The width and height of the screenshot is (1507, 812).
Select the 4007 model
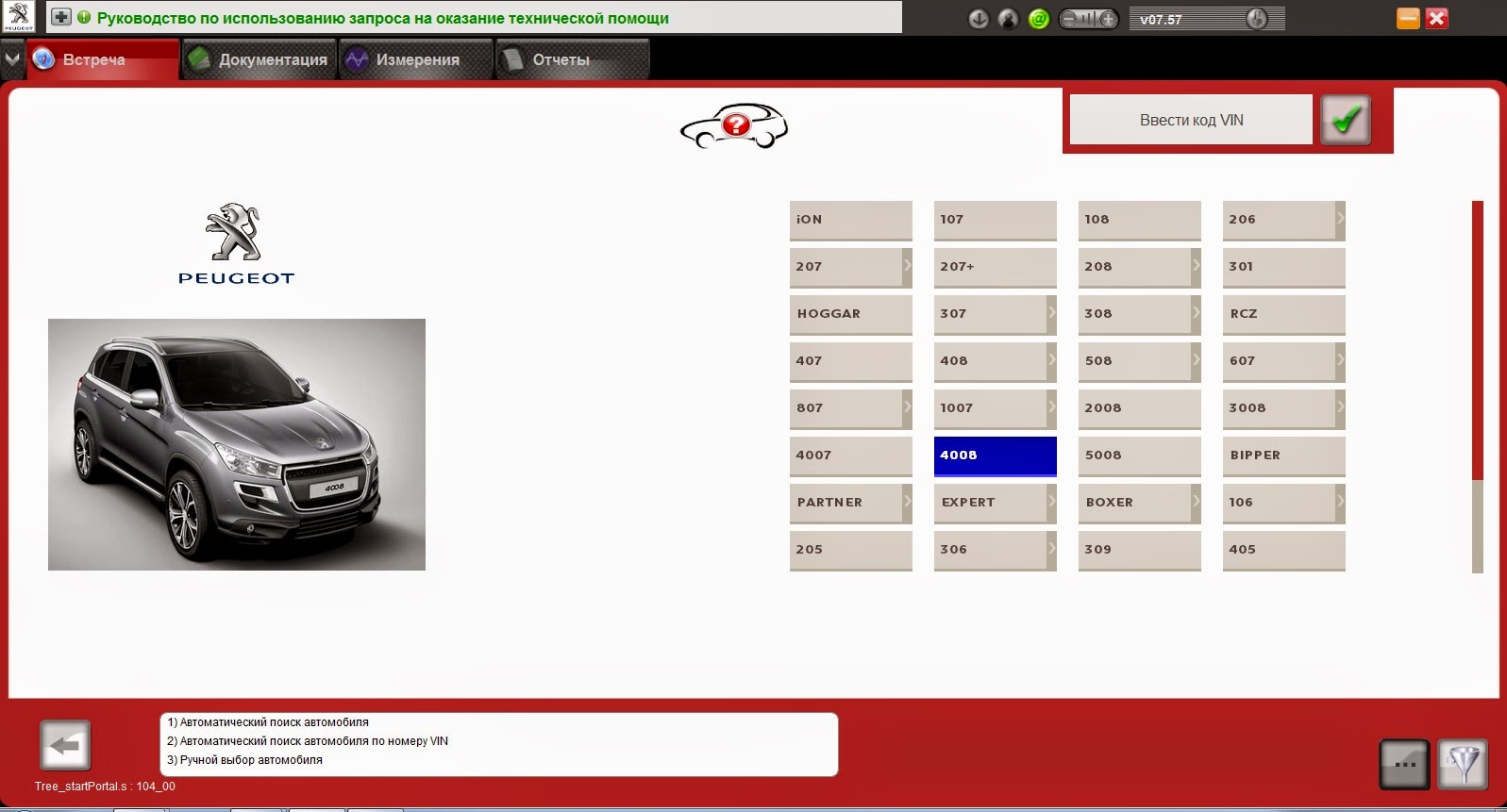[851, 456]
